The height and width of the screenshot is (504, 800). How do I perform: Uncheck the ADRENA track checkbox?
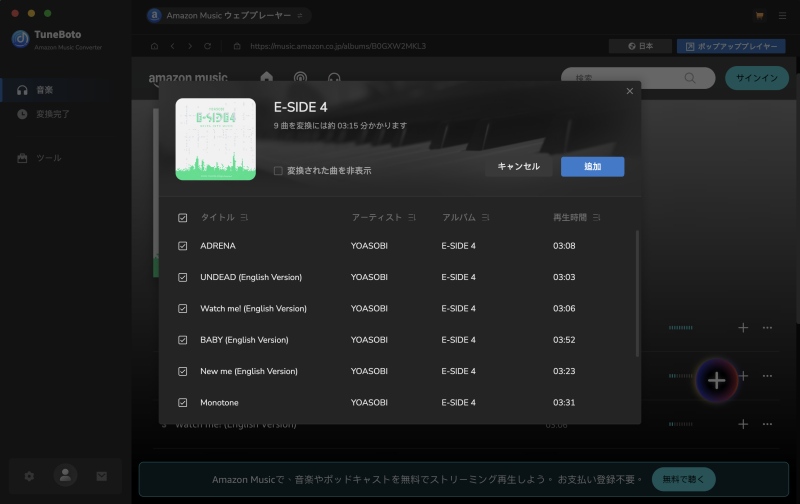(x=183, y=246)
